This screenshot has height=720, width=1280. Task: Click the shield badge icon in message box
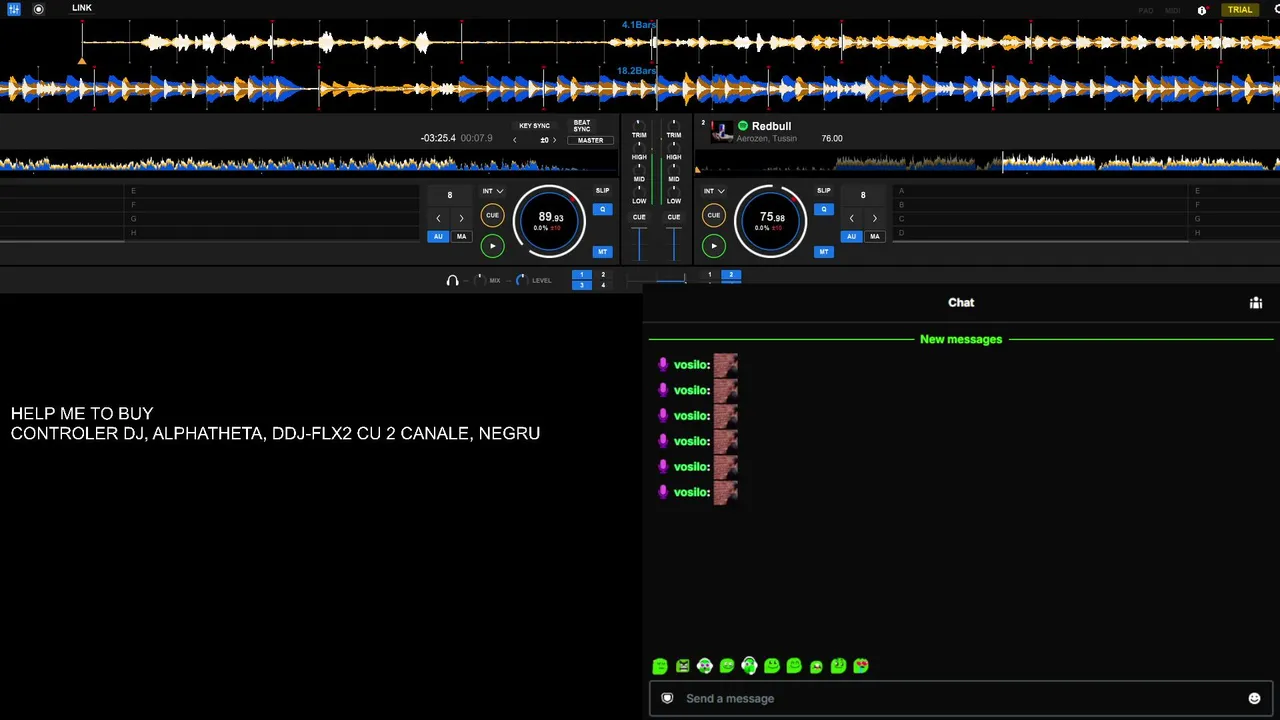point(667,698)
